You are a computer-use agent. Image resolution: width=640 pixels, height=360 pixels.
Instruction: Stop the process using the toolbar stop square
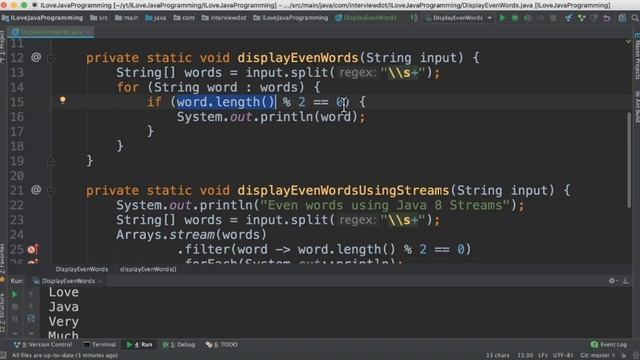click(553, 18)
